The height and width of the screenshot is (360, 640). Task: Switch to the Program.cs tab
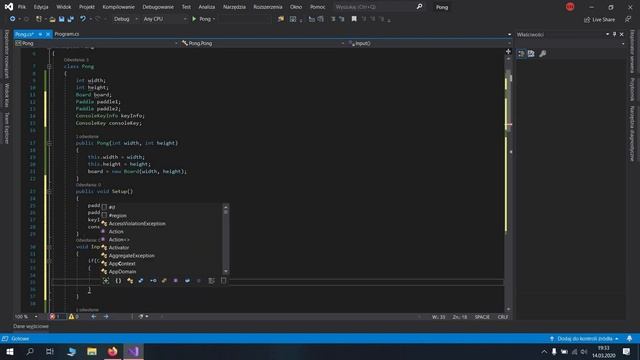(67, 34)
